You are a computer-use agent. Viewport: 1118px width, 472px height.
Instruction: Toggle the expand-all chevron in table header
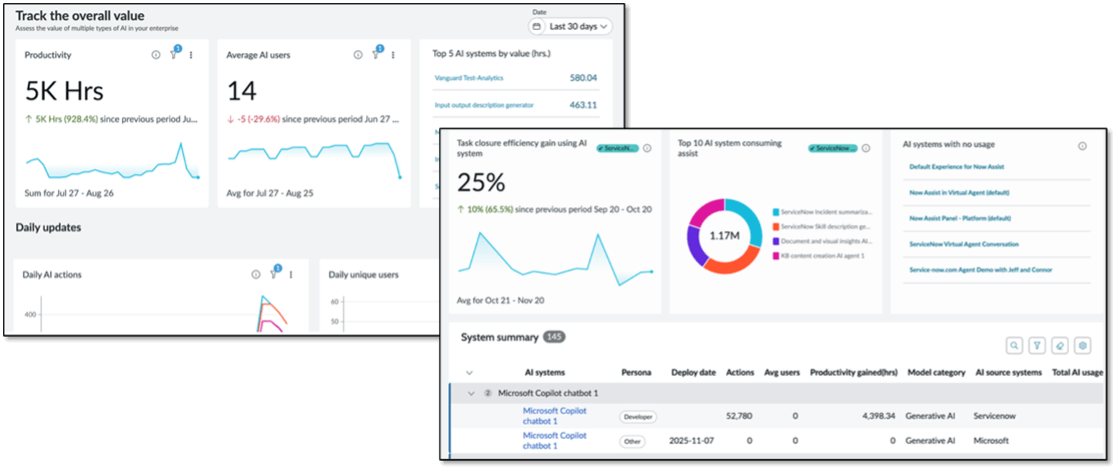coord(469,372)
